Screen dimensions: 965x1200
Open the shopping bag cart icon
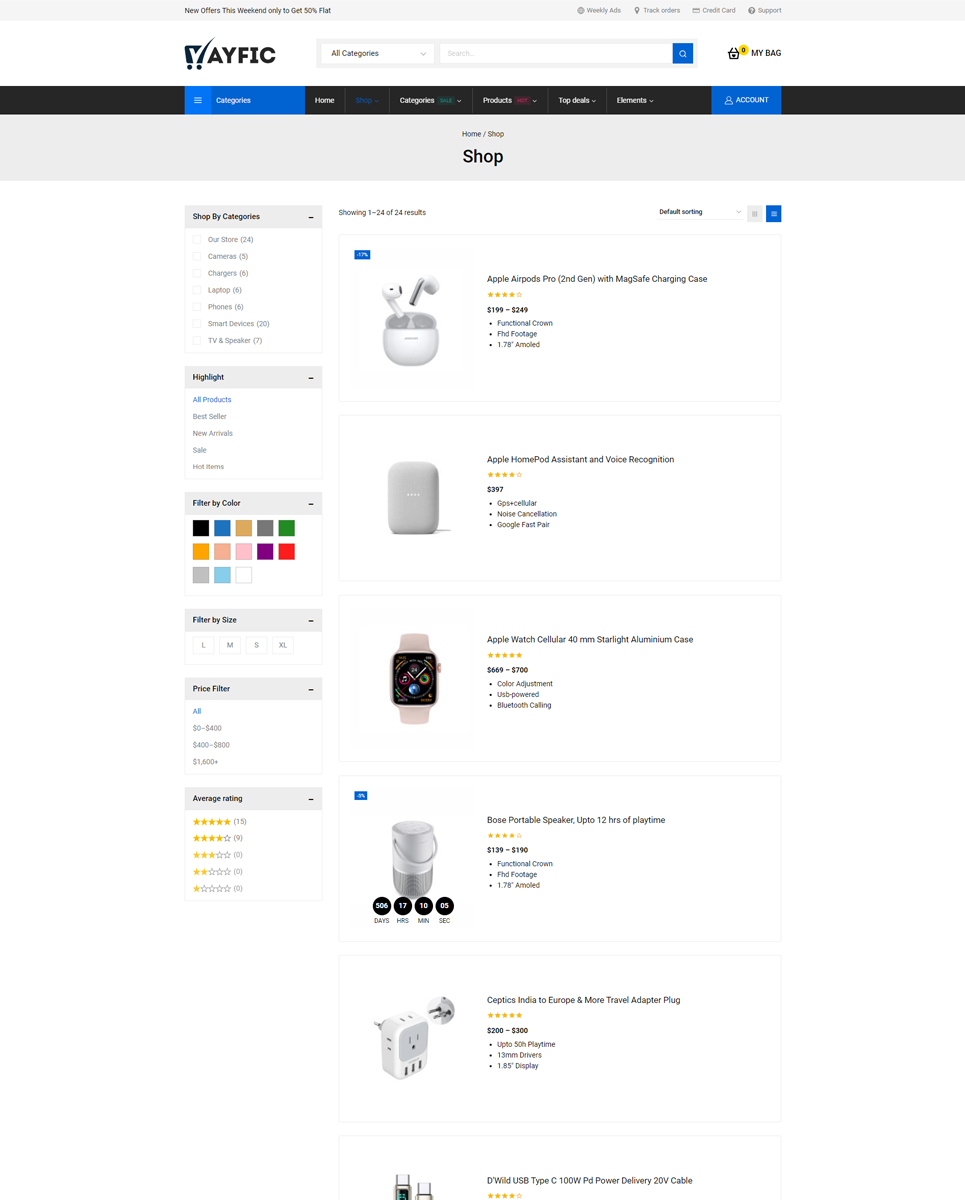click(x=734, y=53)
